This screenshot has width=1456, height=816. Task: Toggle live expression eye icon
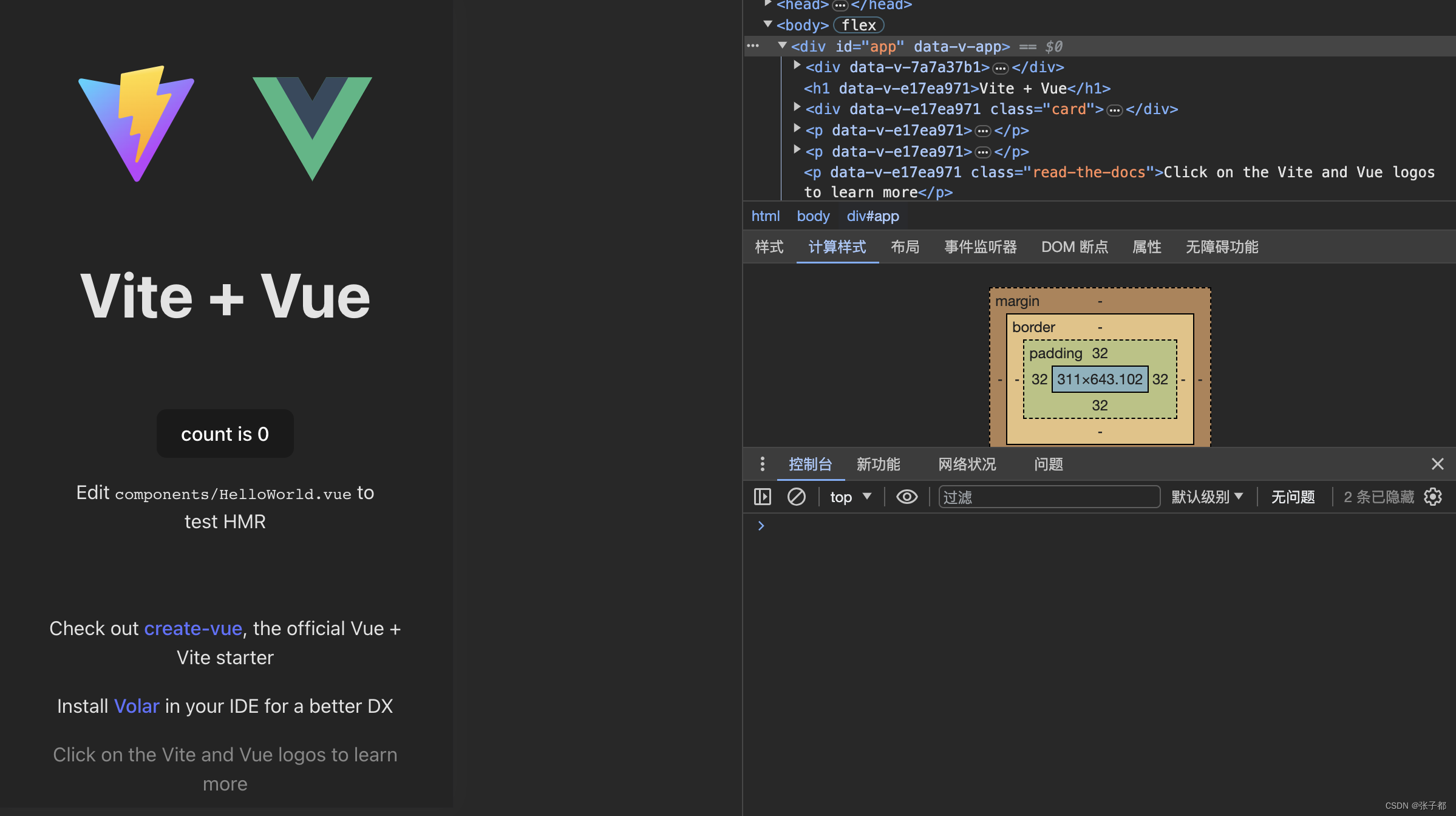(907, 497)
